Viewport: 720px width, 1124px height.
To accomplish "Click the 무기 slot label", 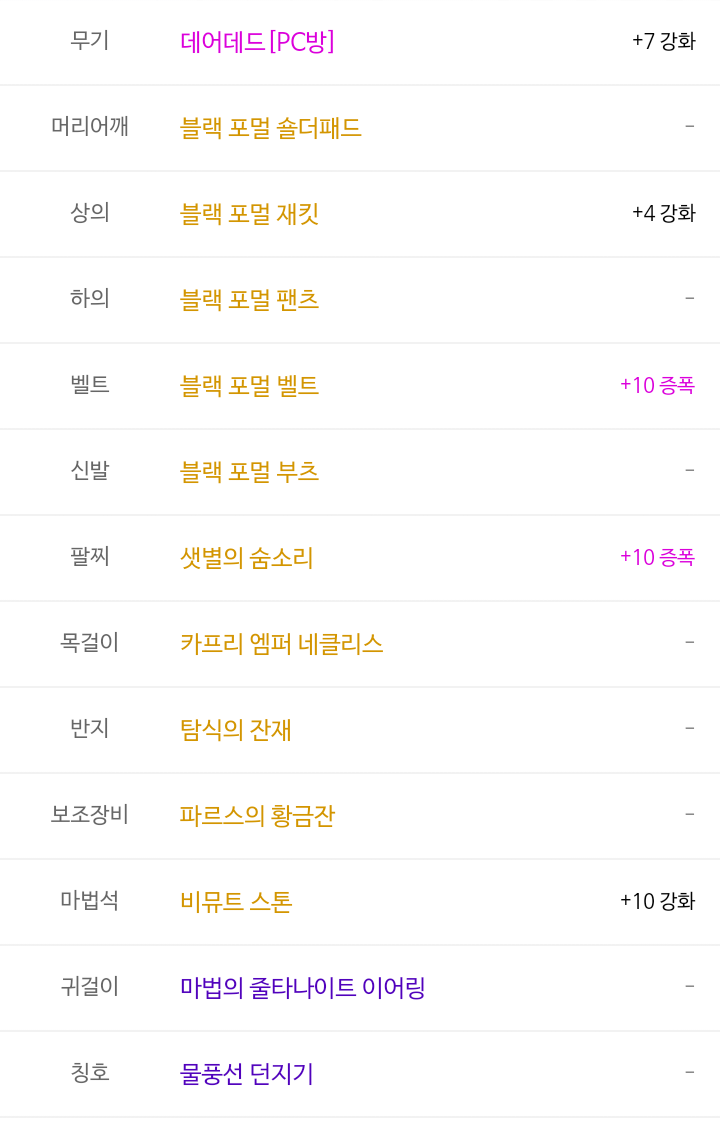I will pyautogui.click(x=90, y=41).
